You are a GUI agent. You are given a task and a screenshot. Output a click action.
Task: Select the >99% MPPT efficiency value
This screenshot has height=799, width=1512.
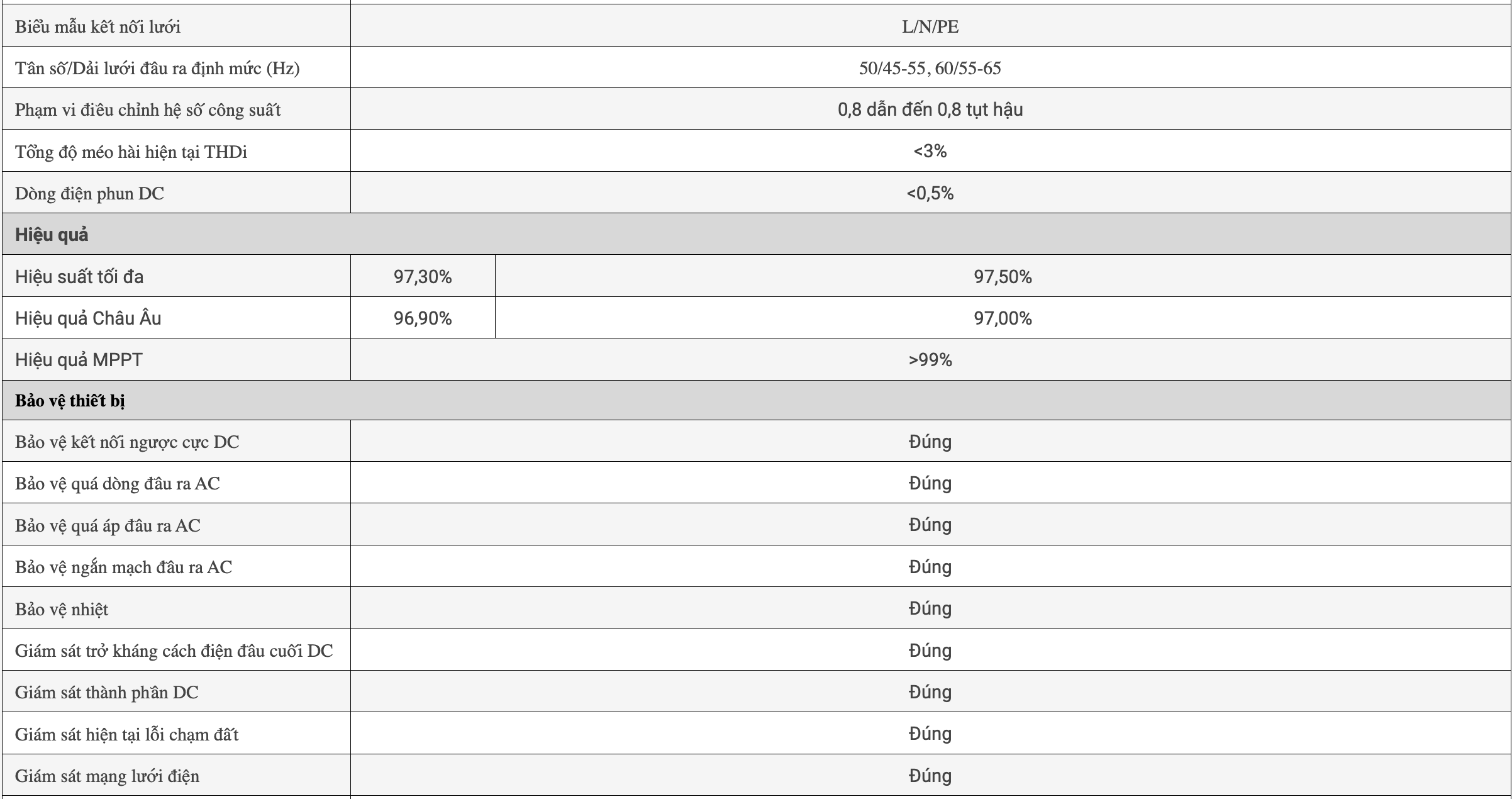pyautogui.click(x=930, y=360)
